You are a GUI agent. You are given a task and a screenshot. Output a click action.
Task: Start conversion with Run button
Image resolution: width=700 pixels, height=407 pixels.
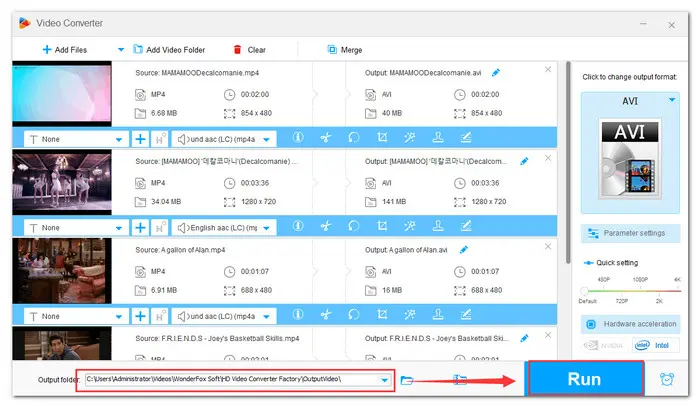click(x=586, y=378)
